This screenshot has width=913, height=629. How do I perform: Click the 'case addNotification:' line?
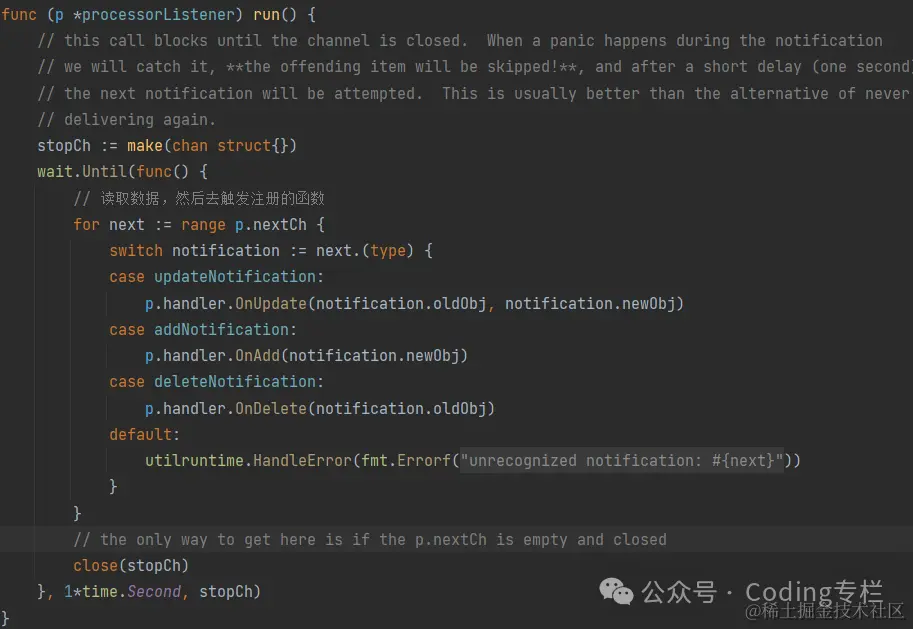[x=203, y=330]
